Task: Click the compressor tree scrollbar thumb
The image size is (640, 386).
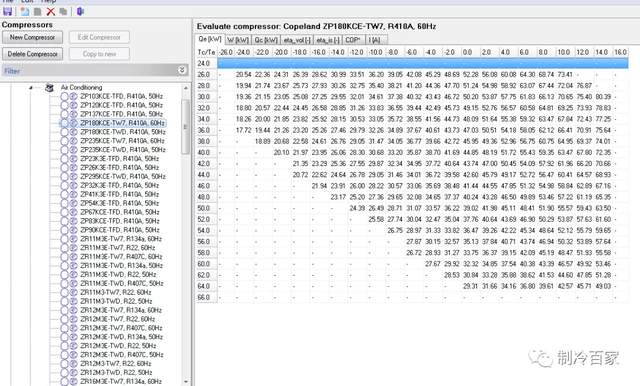Action: (x=186, y=126)
